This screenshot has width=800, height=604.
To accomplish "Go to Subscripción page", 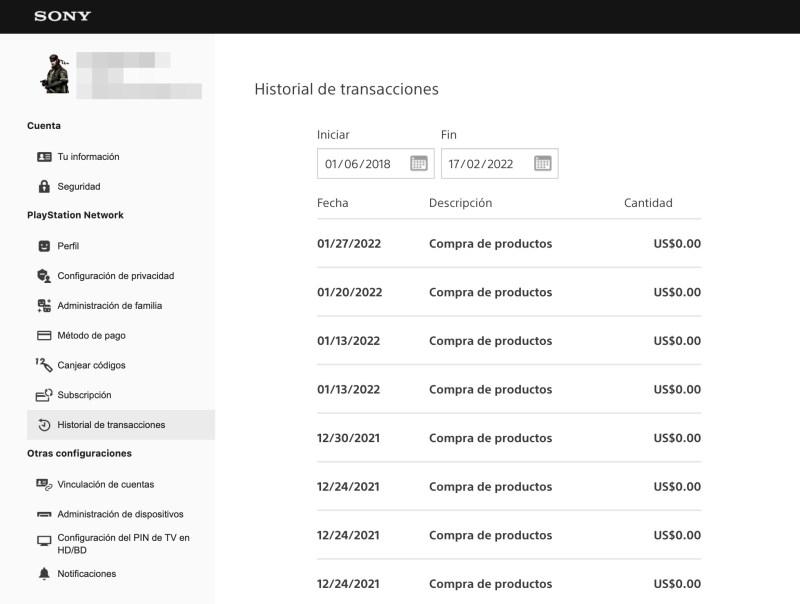I will pos(84,395).
